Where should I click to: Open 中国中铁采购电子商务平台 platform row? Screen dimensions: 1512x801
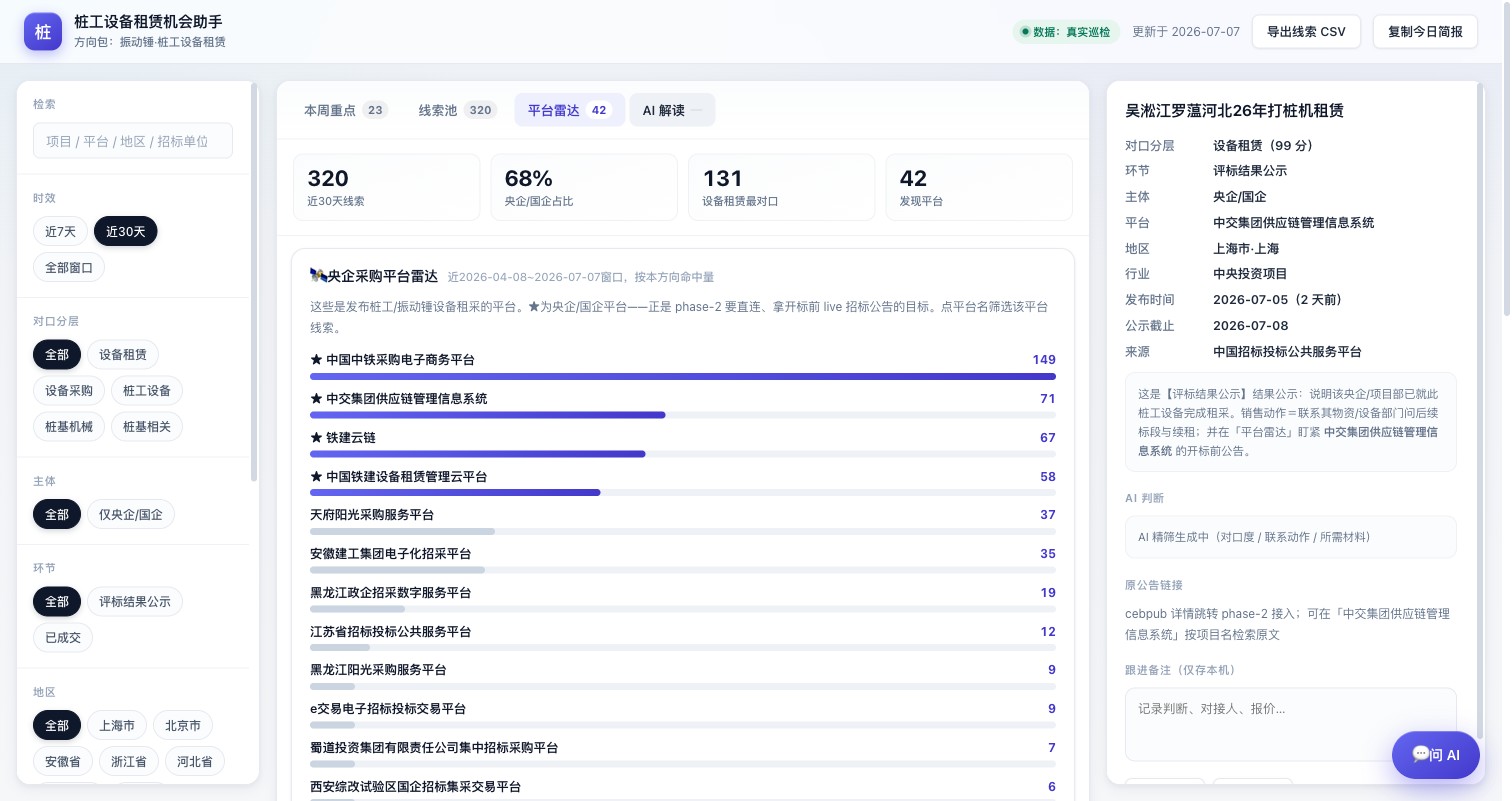click(x=683, y=365)
